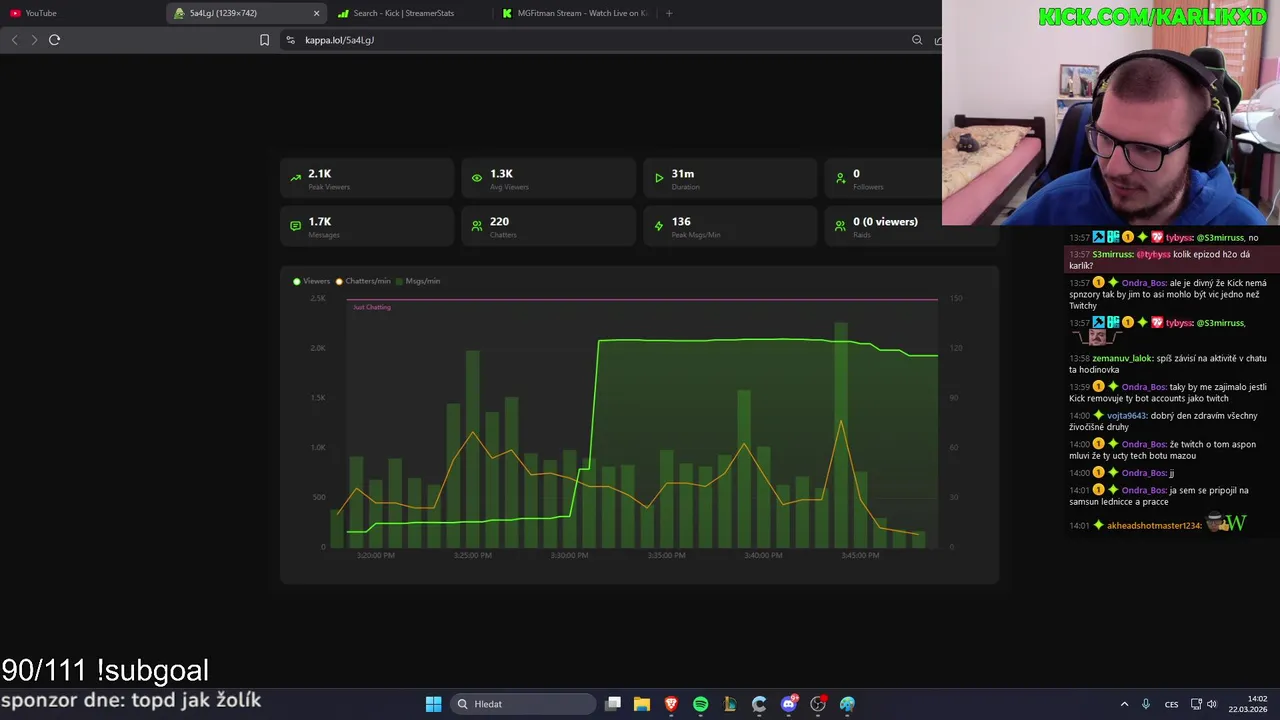This screenshot has height=720, width=1280.
Task: Launch Brave browser from taskbar
Action: pyautogui.click(x=671, y=704)
